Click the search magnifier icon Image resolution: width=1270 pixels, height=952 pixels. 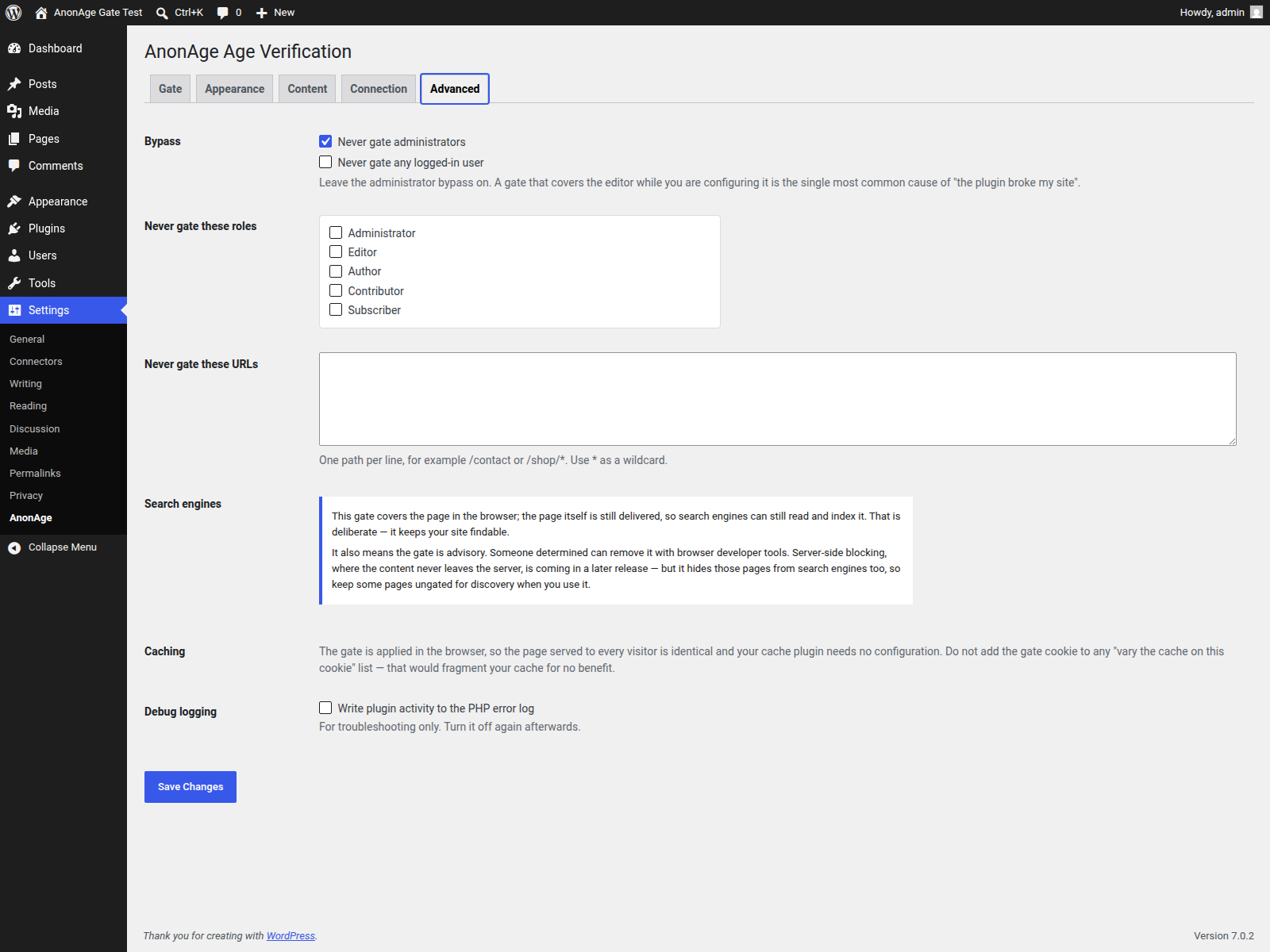coord(162,13)
